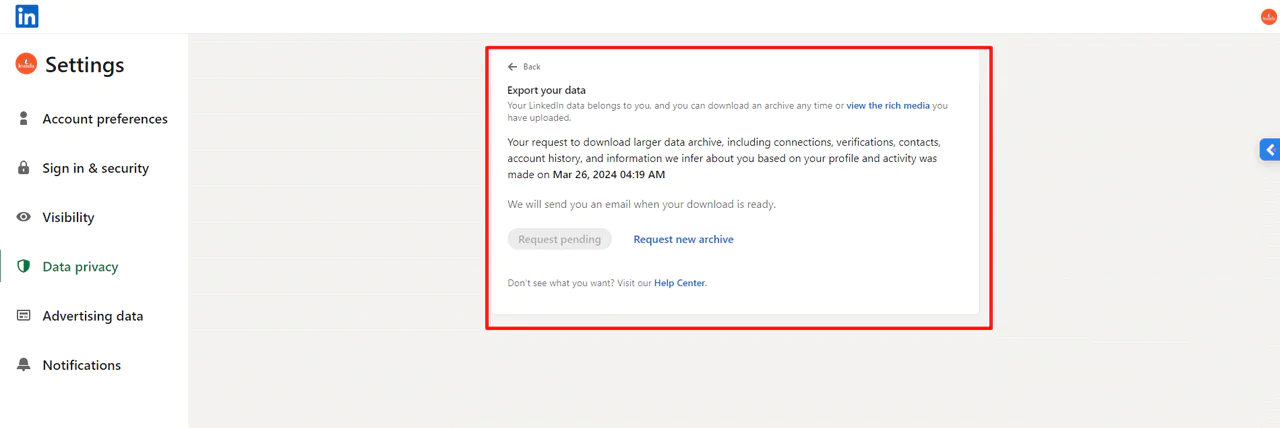Image resolution: width=1280 pixels, height=428 pixels.
Task: Click the Settings page heading
Action: (x=85, y=65)
